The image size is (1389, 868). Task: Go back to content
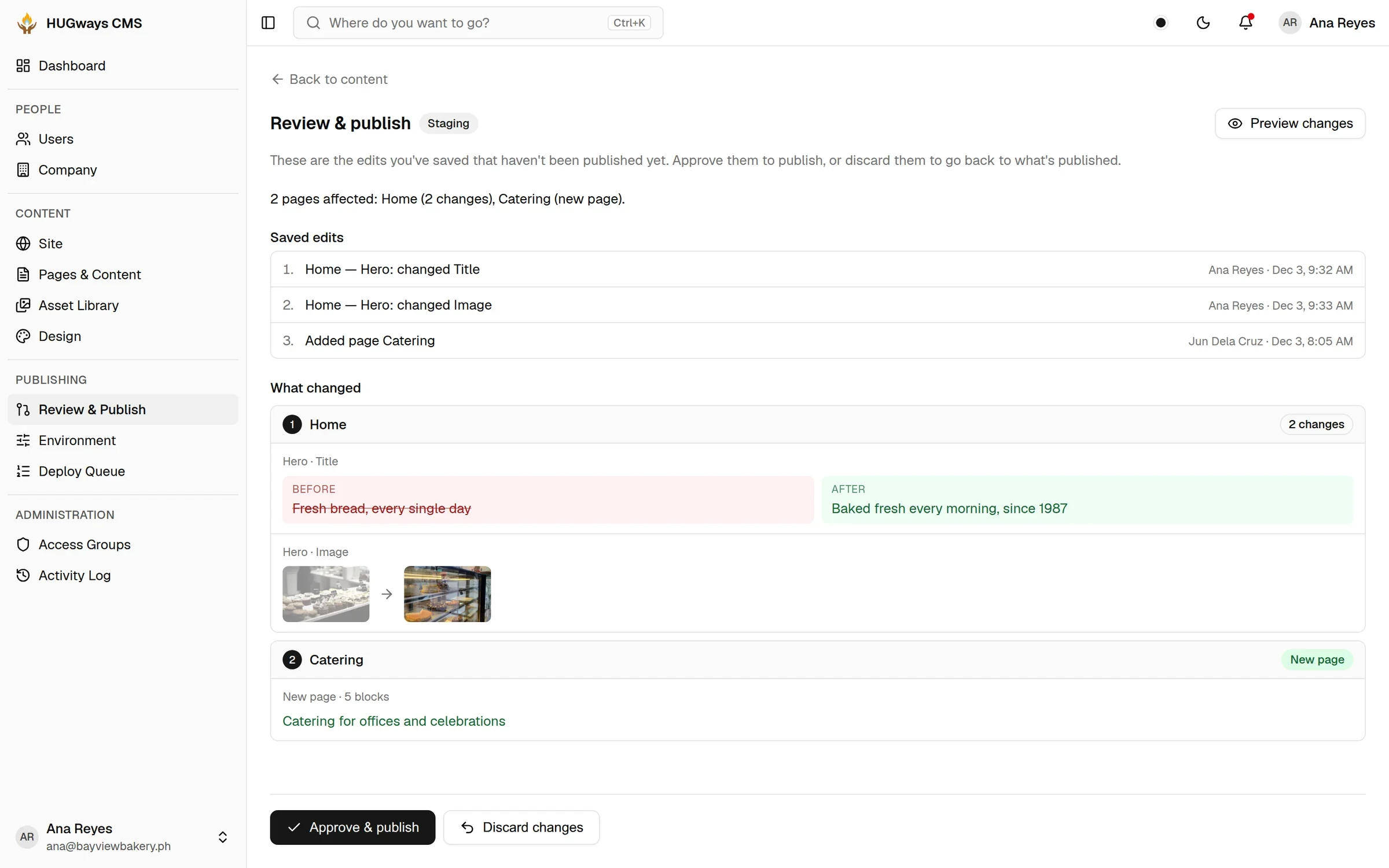tap(329, 79)
